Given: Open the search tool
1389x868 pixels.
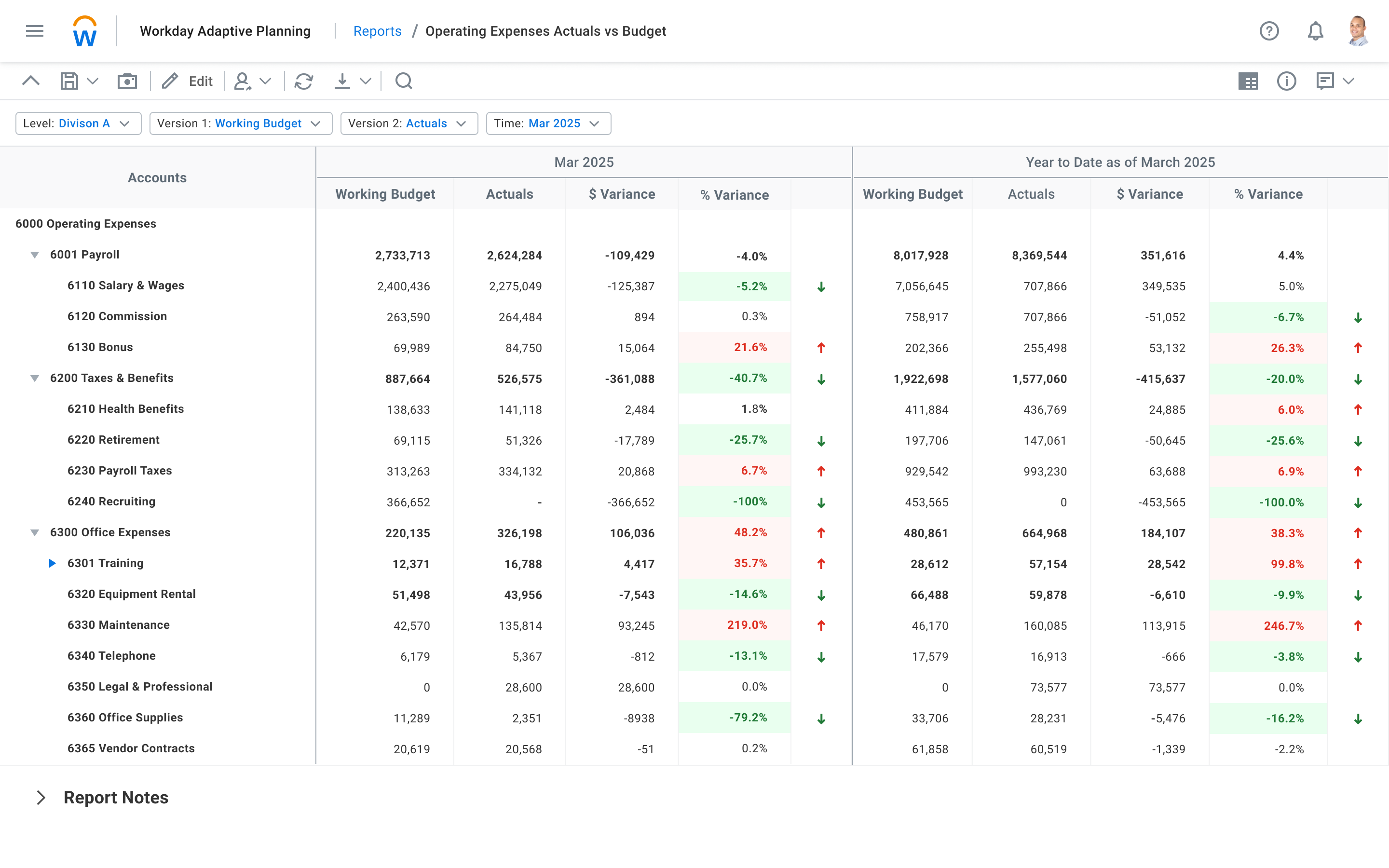Looking at the screenshot, I should point(404,81).
